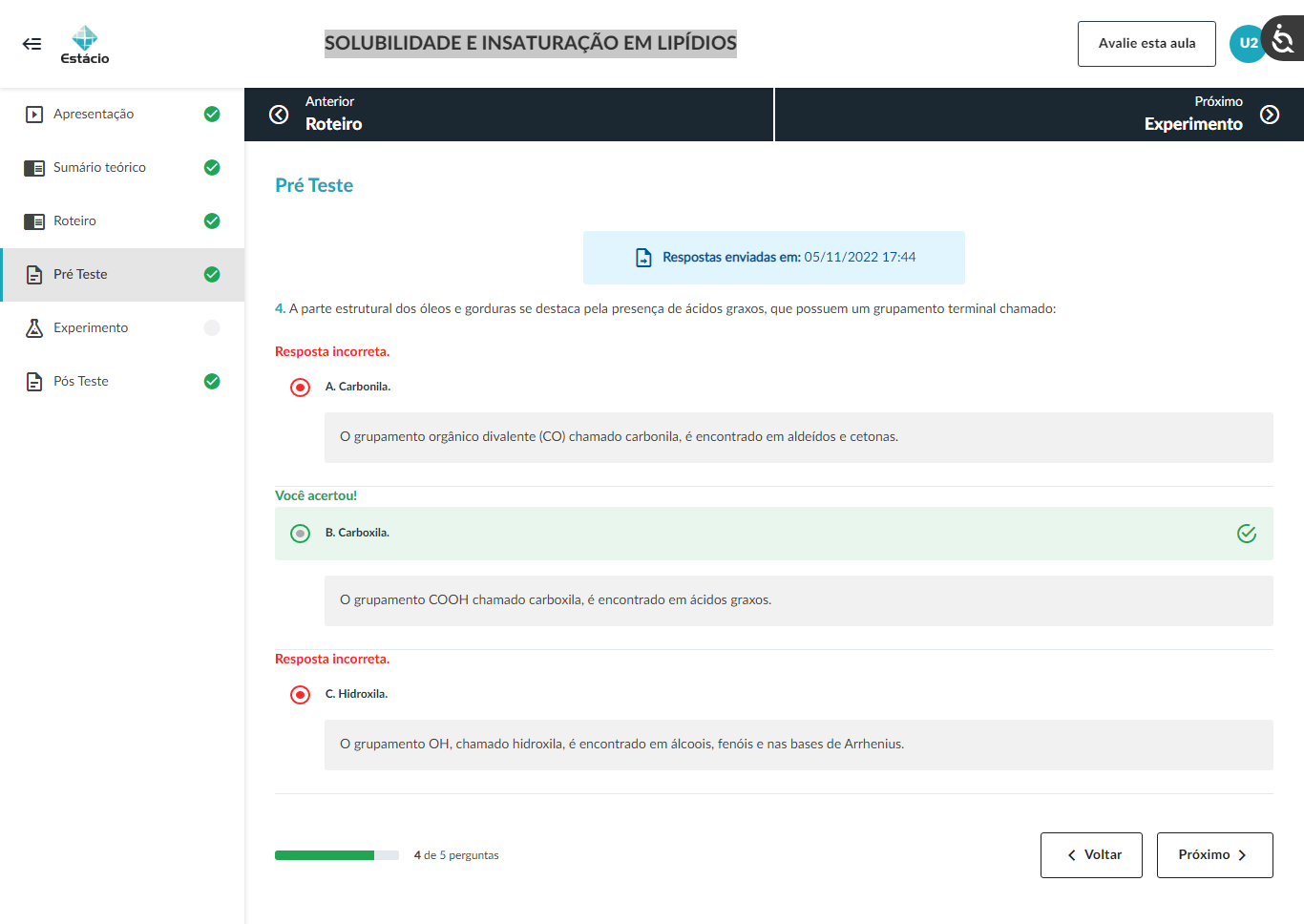This screenshot has width=1304, height=924.
Task: Click the green question progress bar
Action: (325, 855)
